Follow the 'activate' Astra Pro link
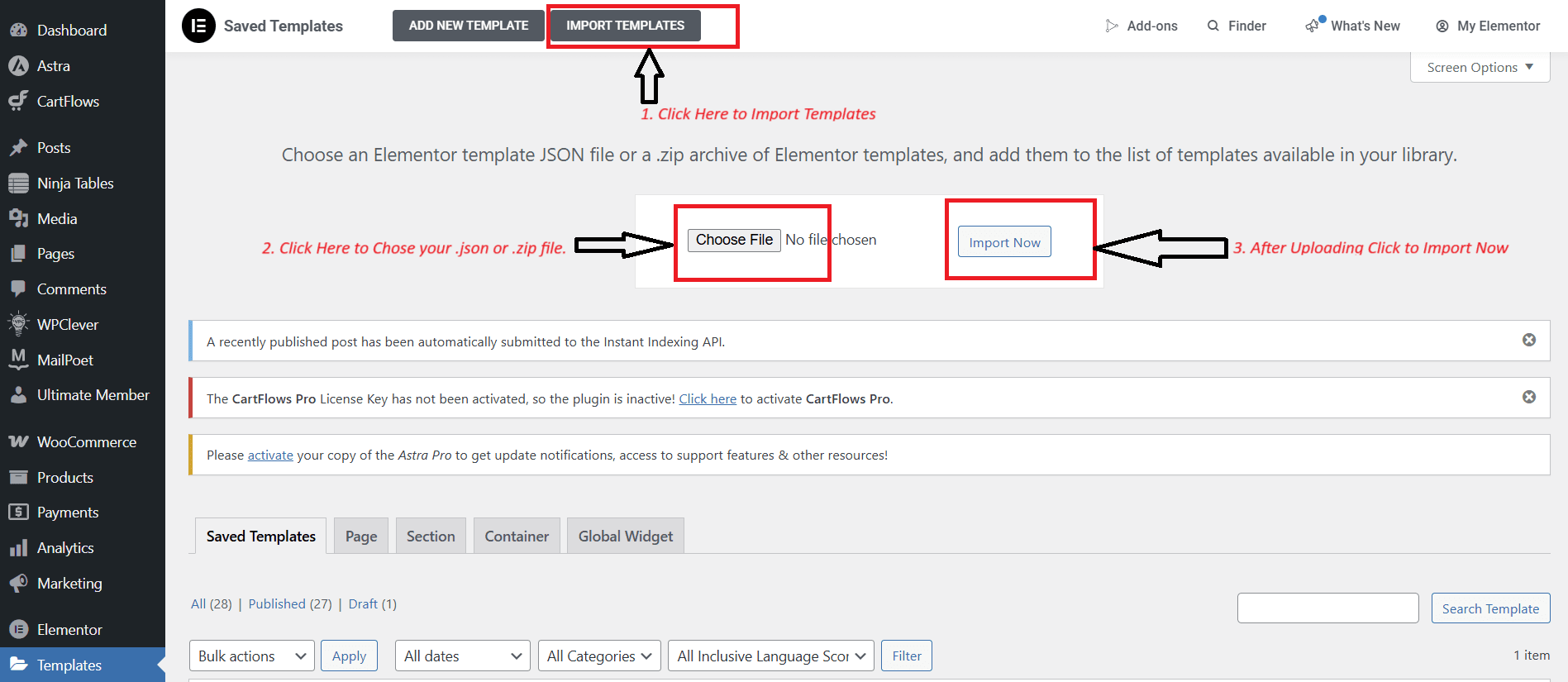Screen dimensions: 1568x682 (x=270, y=455)
